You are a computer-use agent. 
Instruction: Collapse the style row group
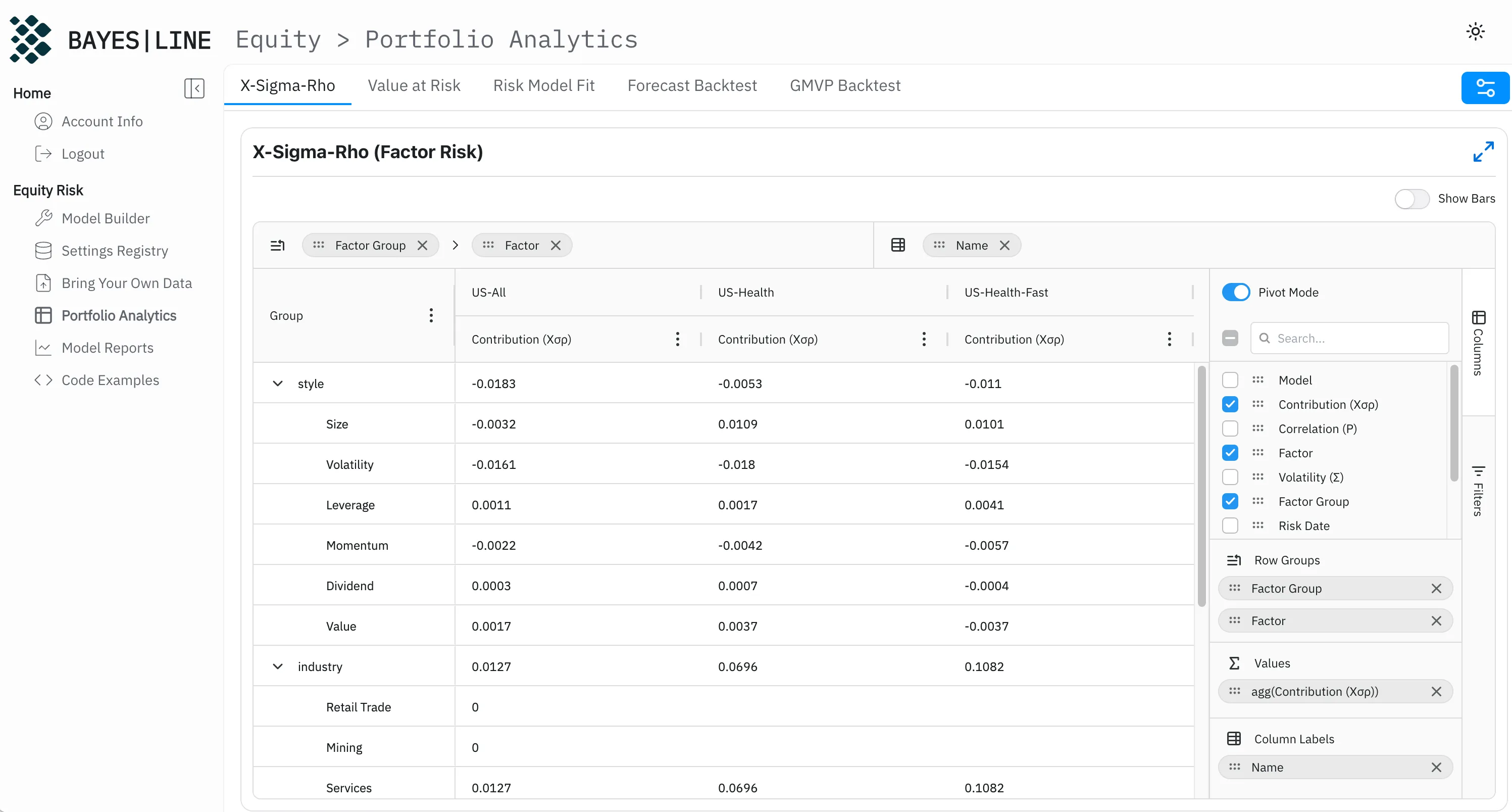pos(278,384)
